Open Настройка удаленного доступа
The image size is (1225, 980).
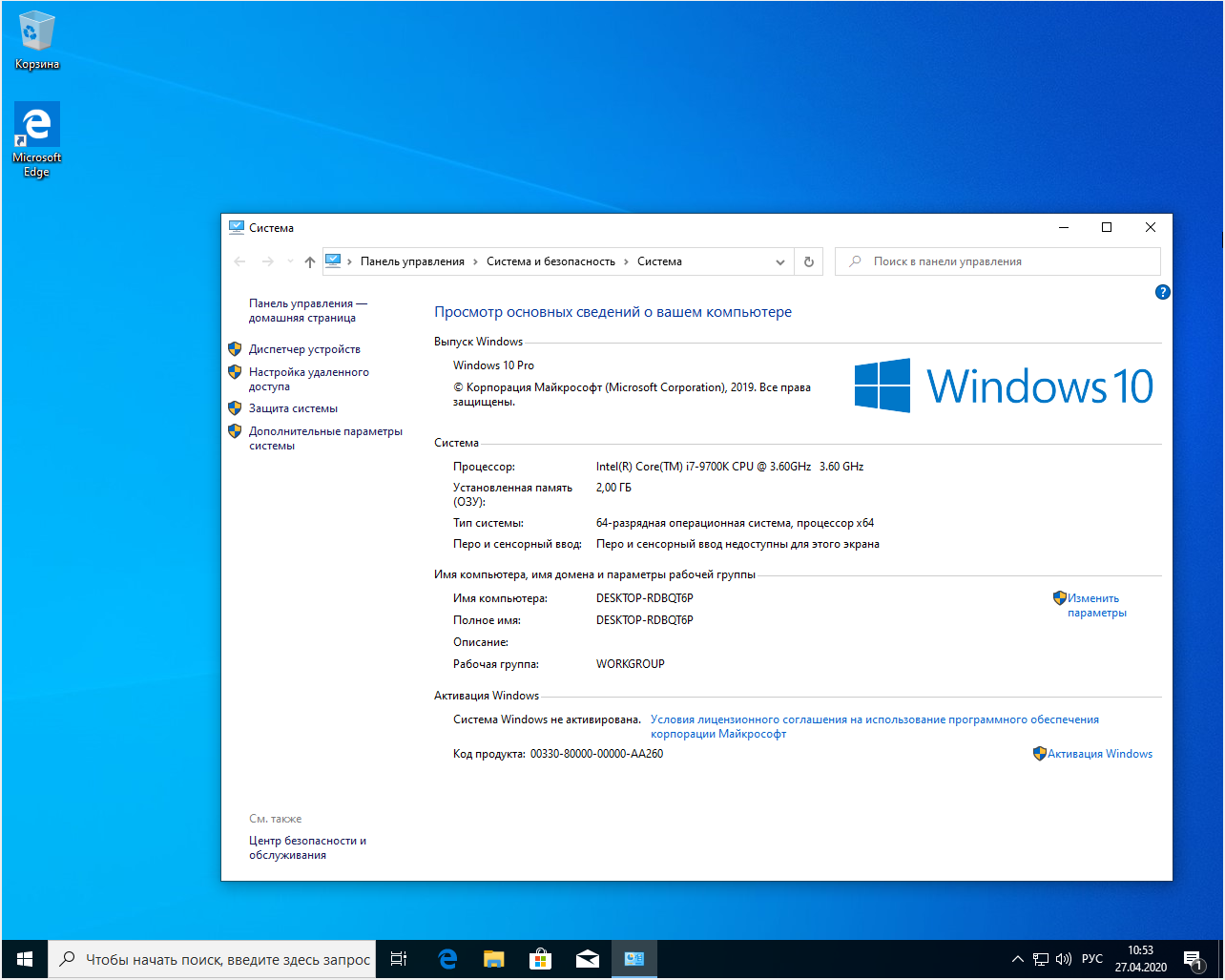(x=308, y=379)
